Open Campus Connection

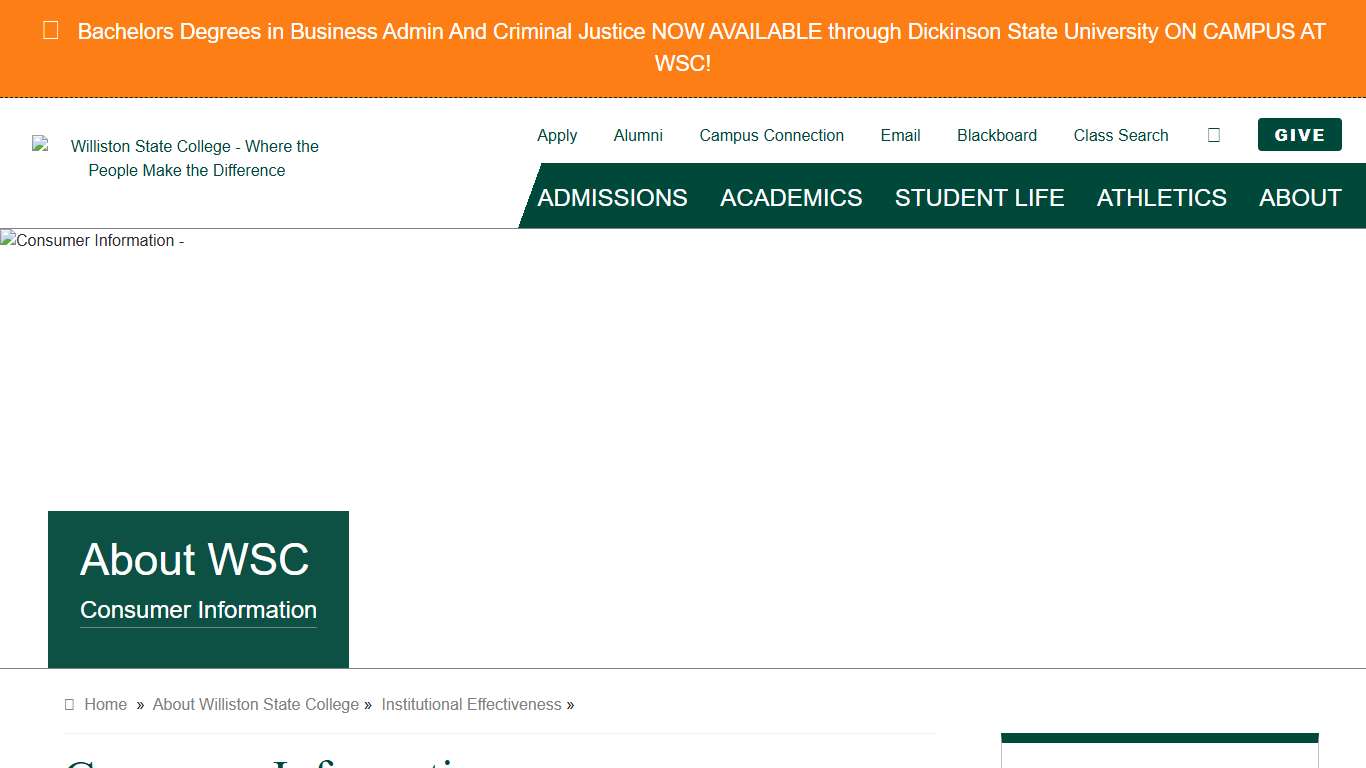771,135
